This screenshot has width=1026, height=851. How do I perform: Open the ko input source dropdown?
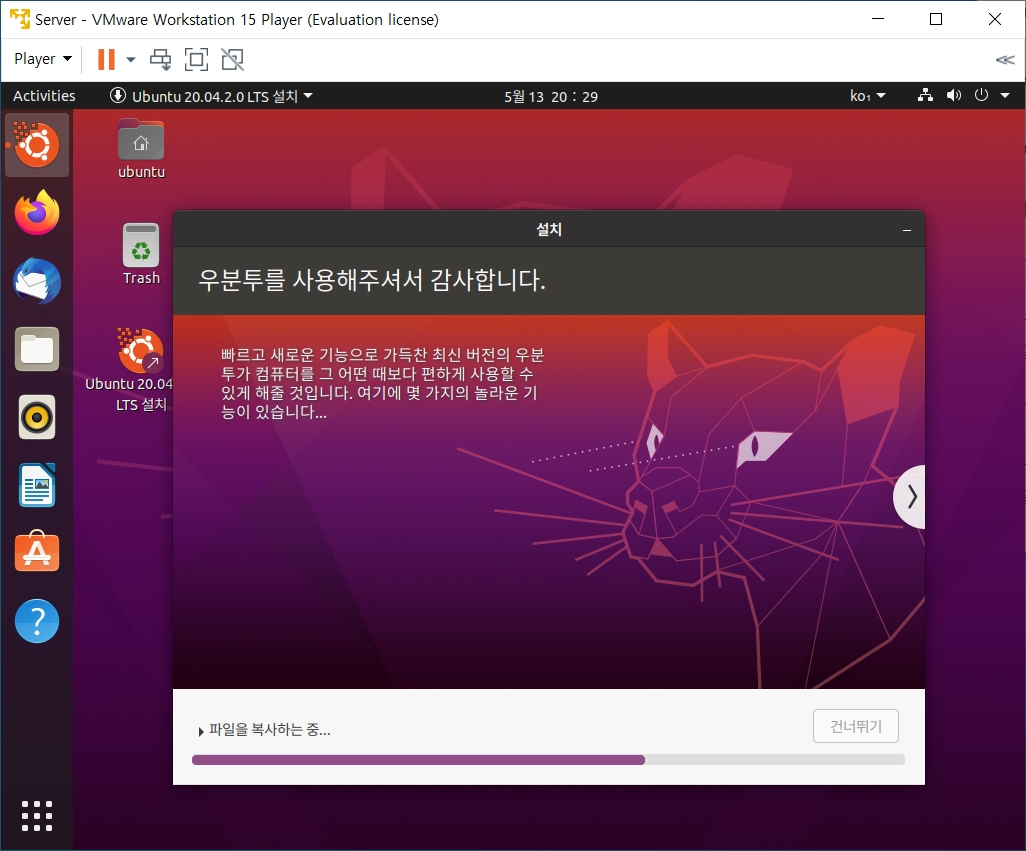tap(868, 96)
